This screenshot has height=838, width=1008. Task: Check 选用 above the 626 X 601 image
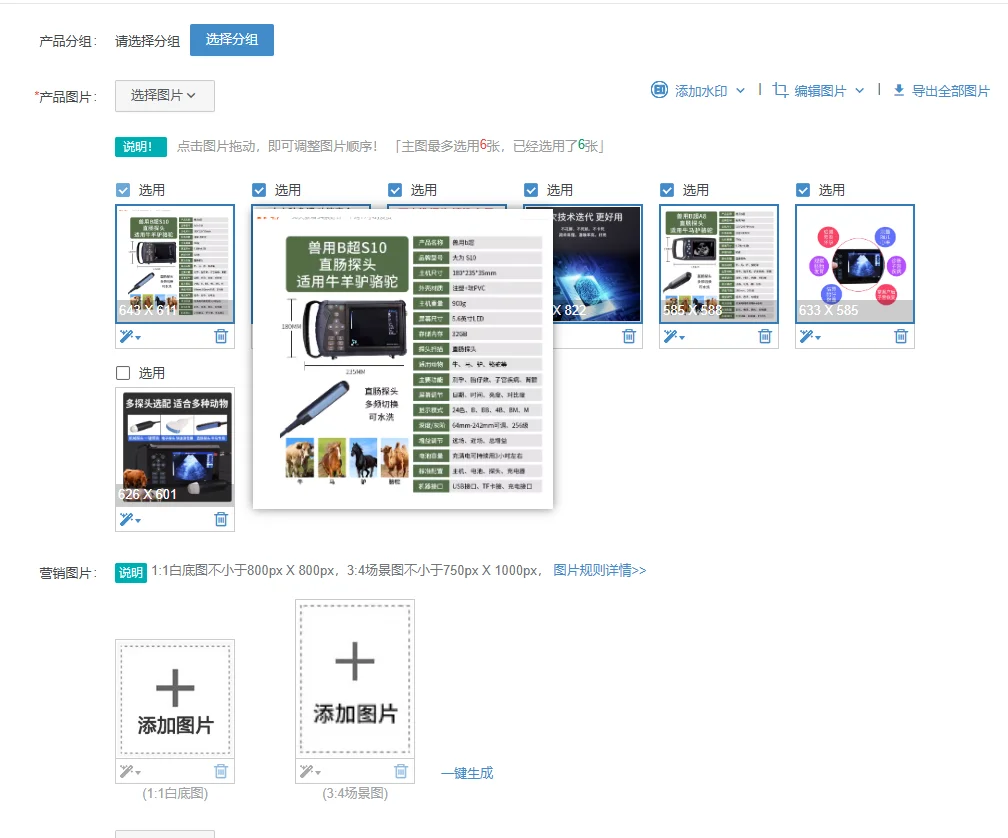pyautogui.click(x=123, y=373)
